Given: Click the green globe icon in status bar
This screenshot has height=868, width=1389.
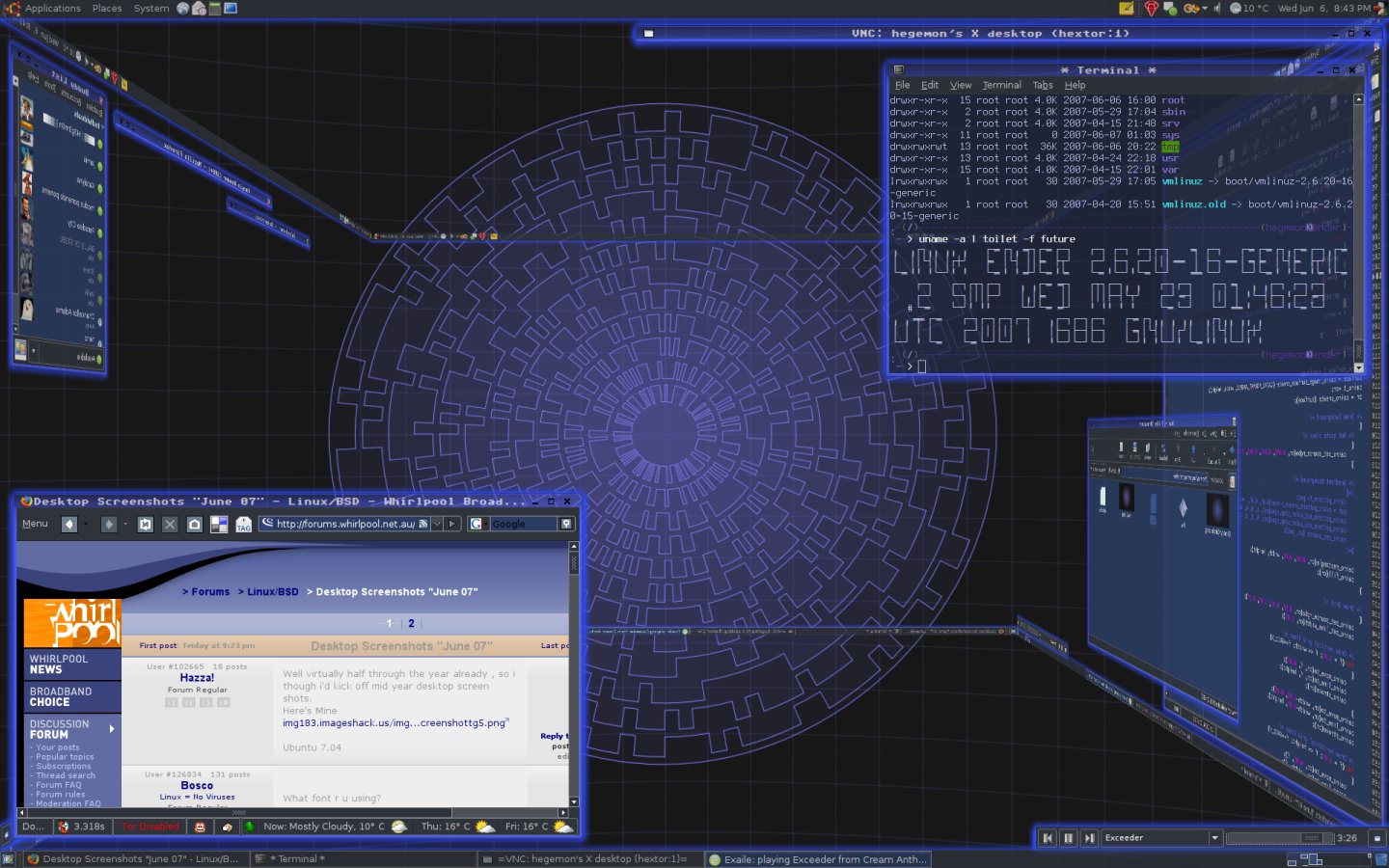Looking at the screenshot, I should (249, 827).
